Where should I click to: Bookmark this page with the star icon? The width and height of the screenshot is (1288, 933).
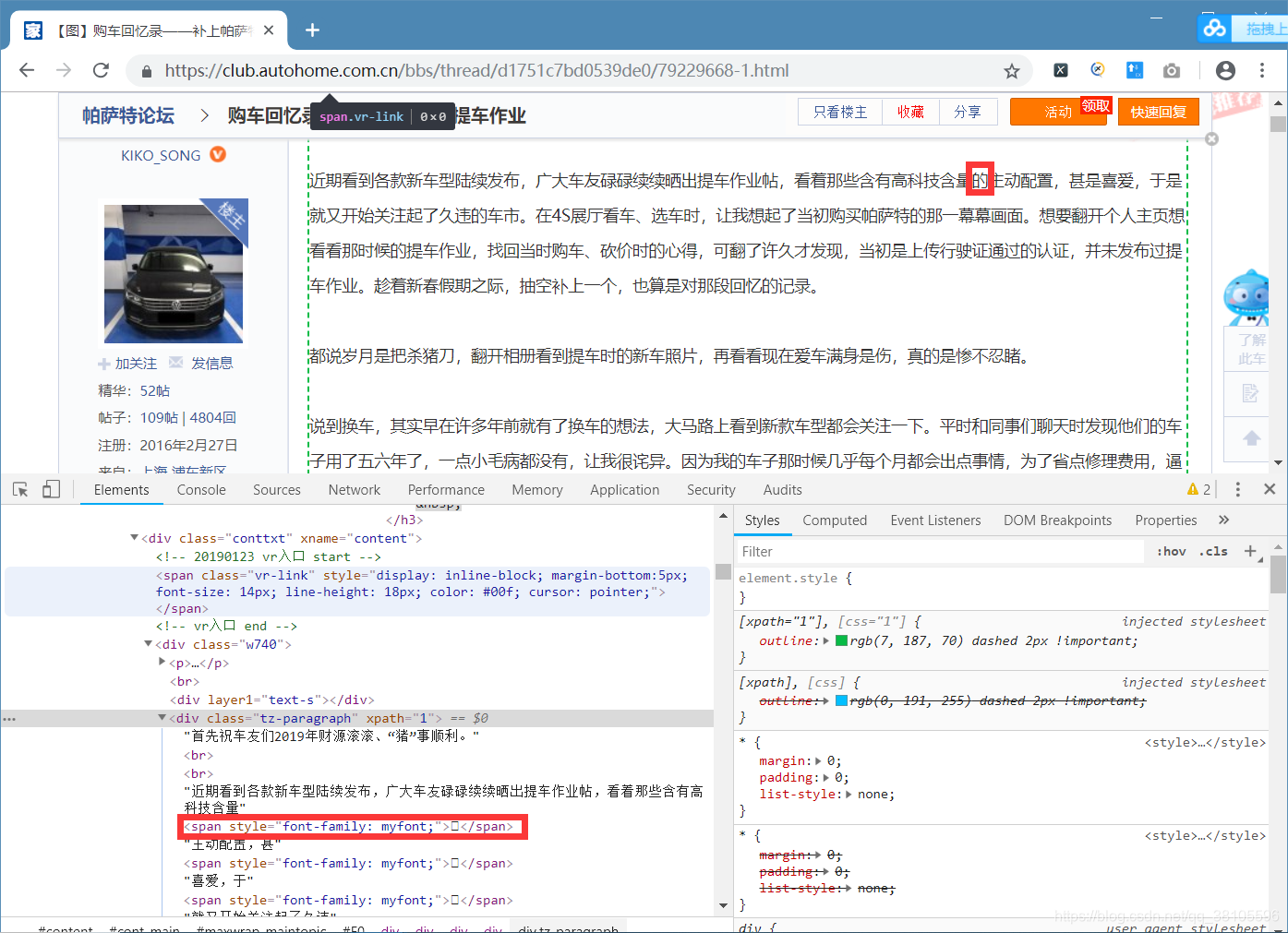tap(1012, 71)
